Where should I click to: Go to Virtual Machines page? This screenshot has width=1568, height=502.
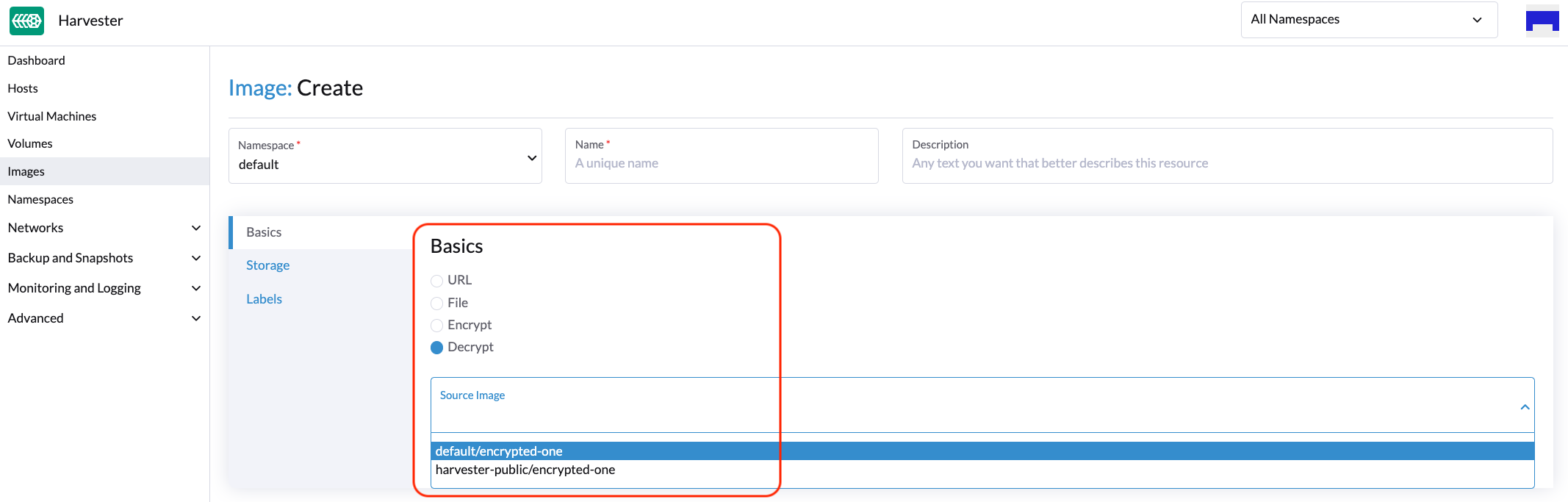52,116
